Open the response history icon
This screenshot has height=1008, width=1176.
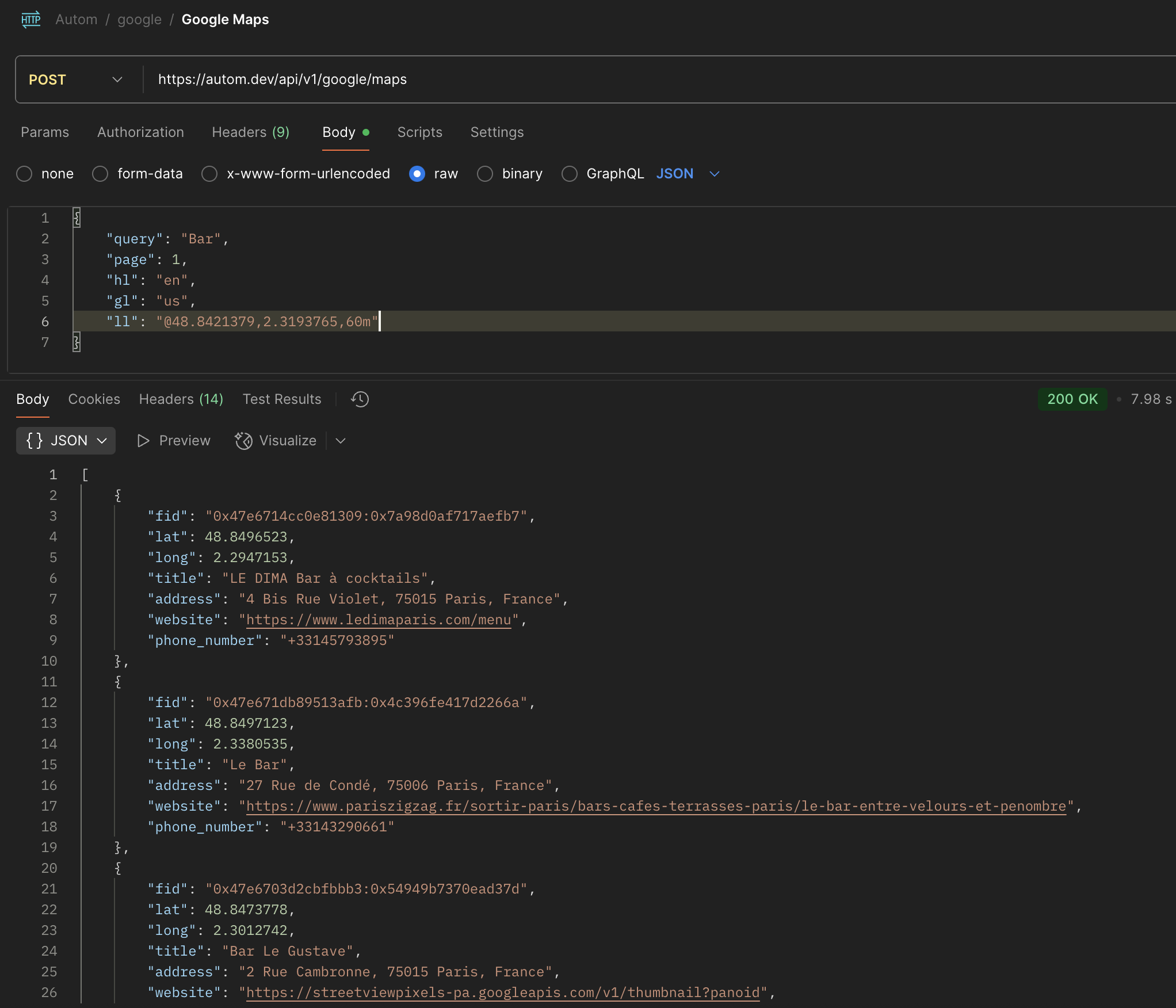pos(360,399)
